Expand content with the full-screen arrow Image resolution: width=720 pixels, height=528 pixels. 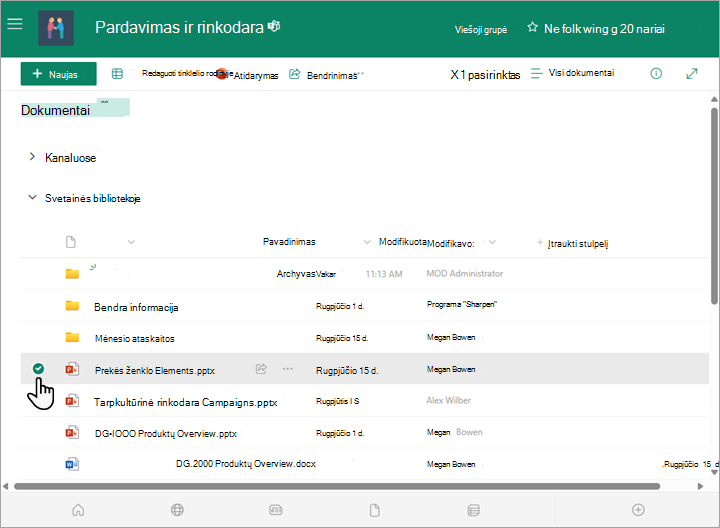(692, 73)
